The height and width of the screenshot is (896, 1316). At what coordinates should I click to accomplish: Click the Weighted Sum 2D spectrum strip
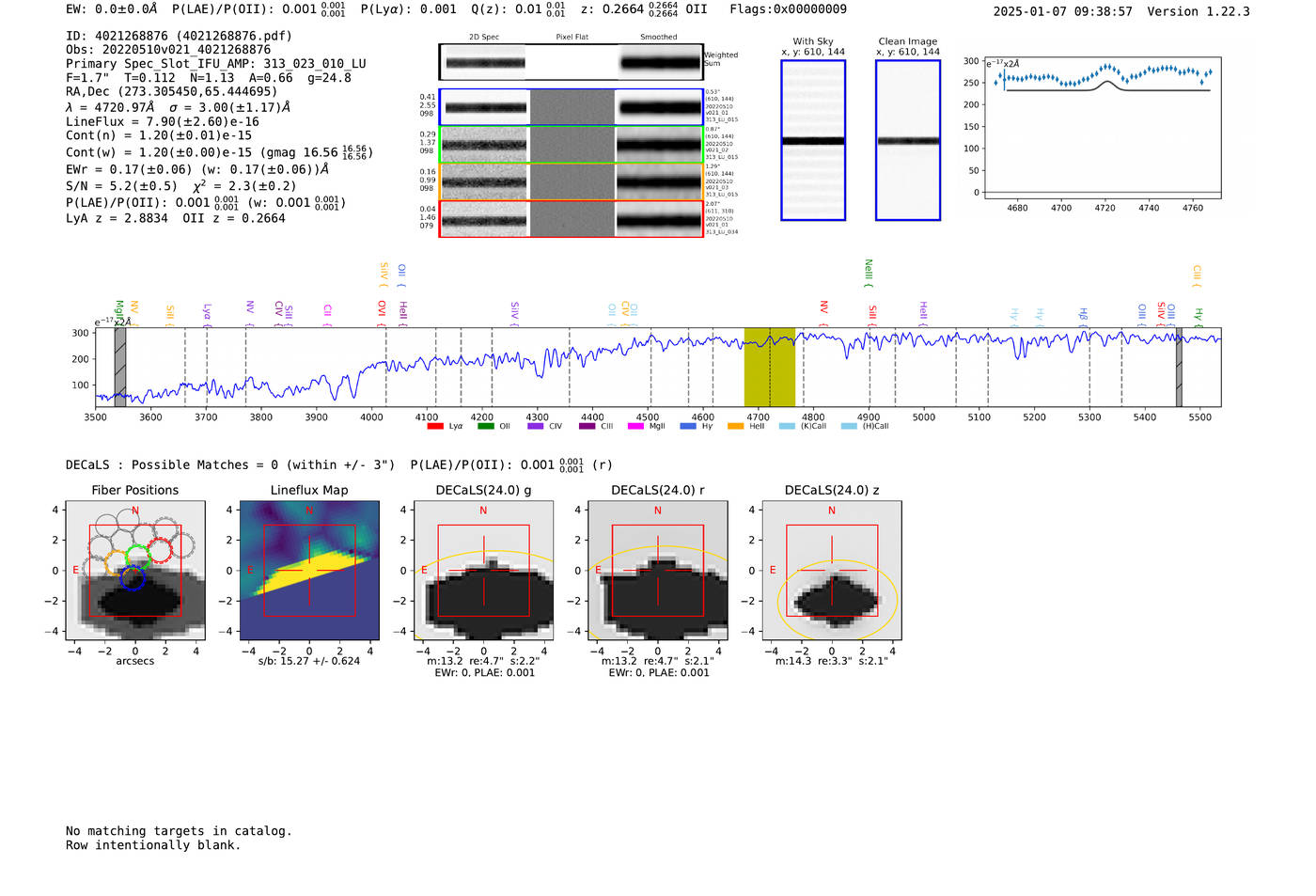pos(572,62)
